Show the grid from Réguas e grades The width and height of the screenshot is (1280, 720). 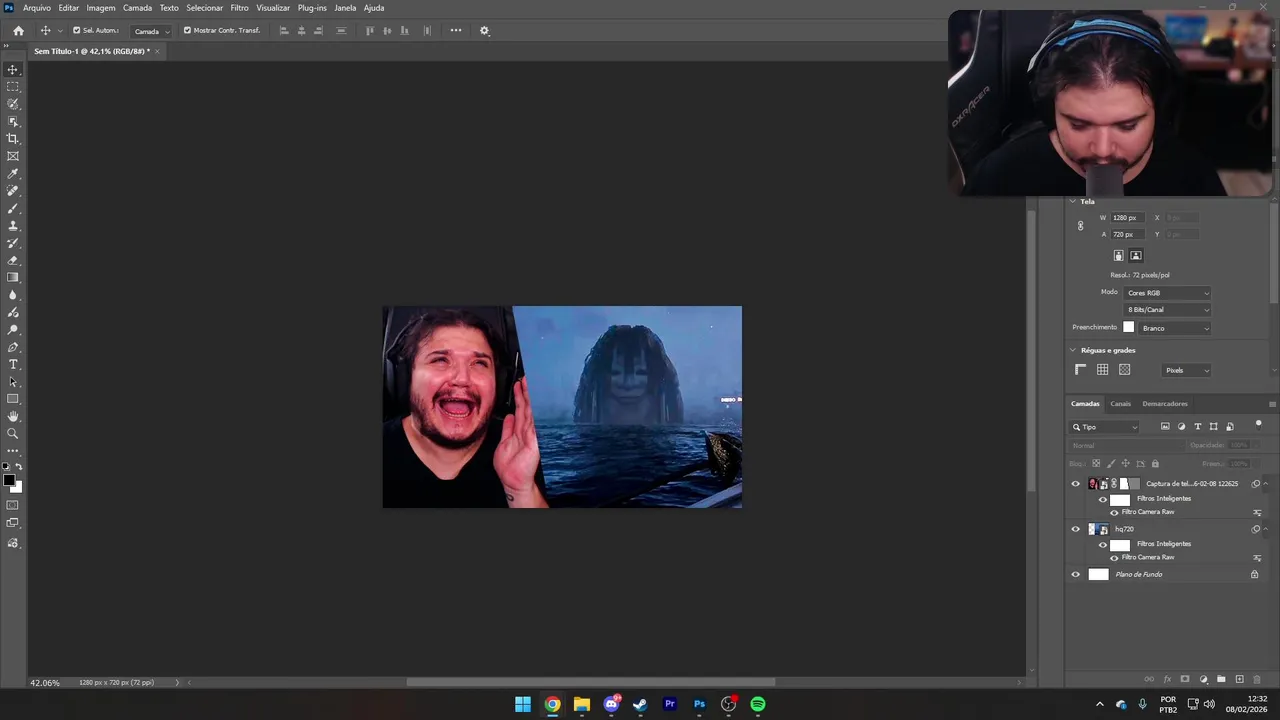1102,370
